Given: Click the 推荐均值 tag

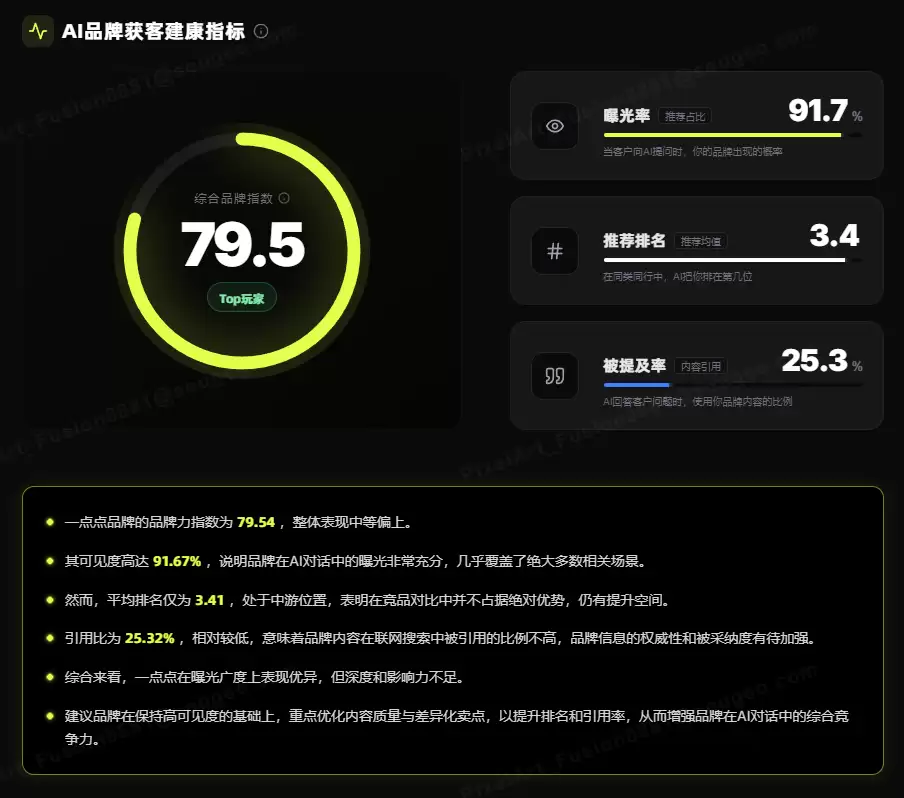Looking at the screenshot, I should (x=700, y=241).
